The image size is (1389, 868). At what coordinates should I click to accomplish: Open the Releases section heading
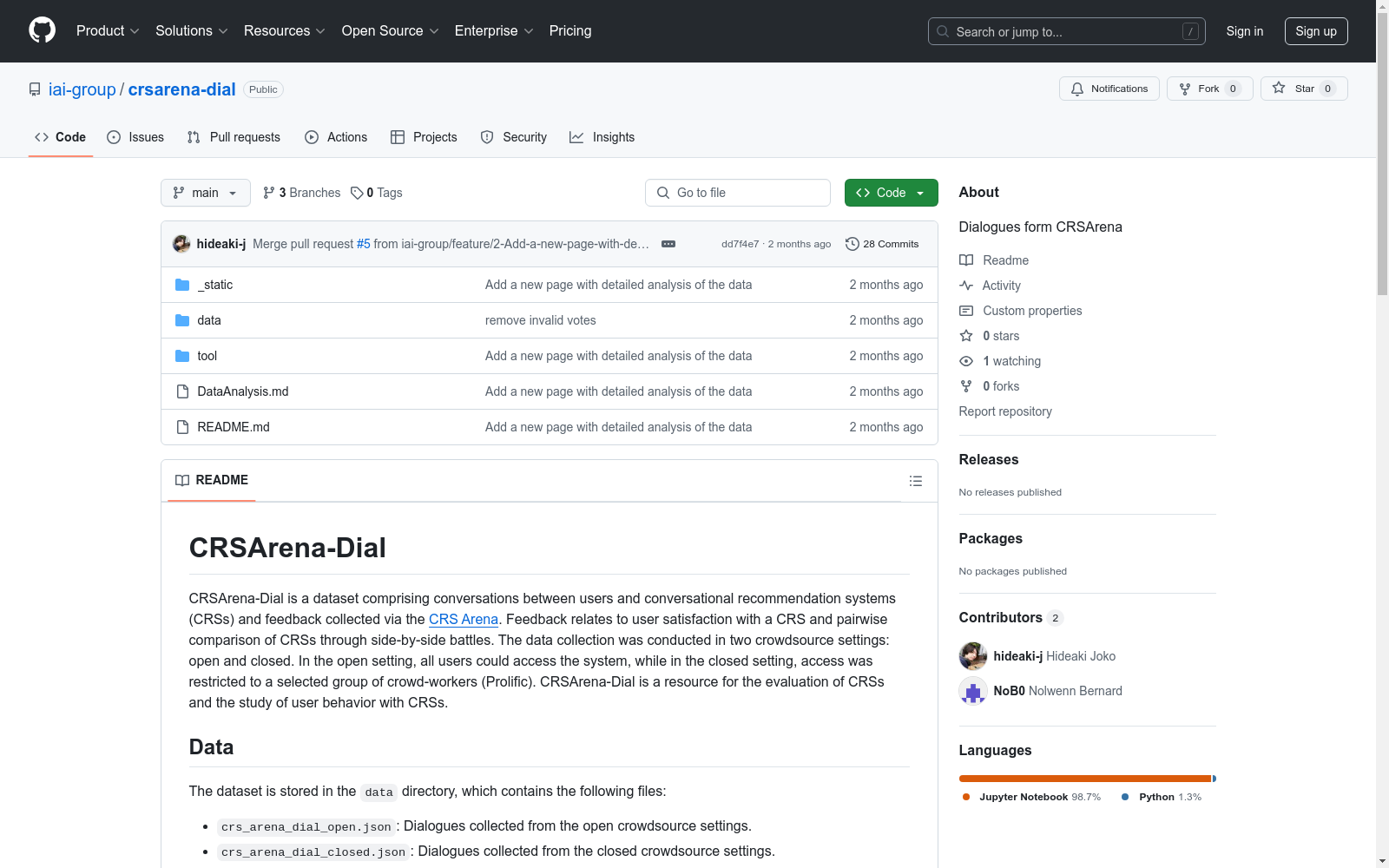point(989,460)
